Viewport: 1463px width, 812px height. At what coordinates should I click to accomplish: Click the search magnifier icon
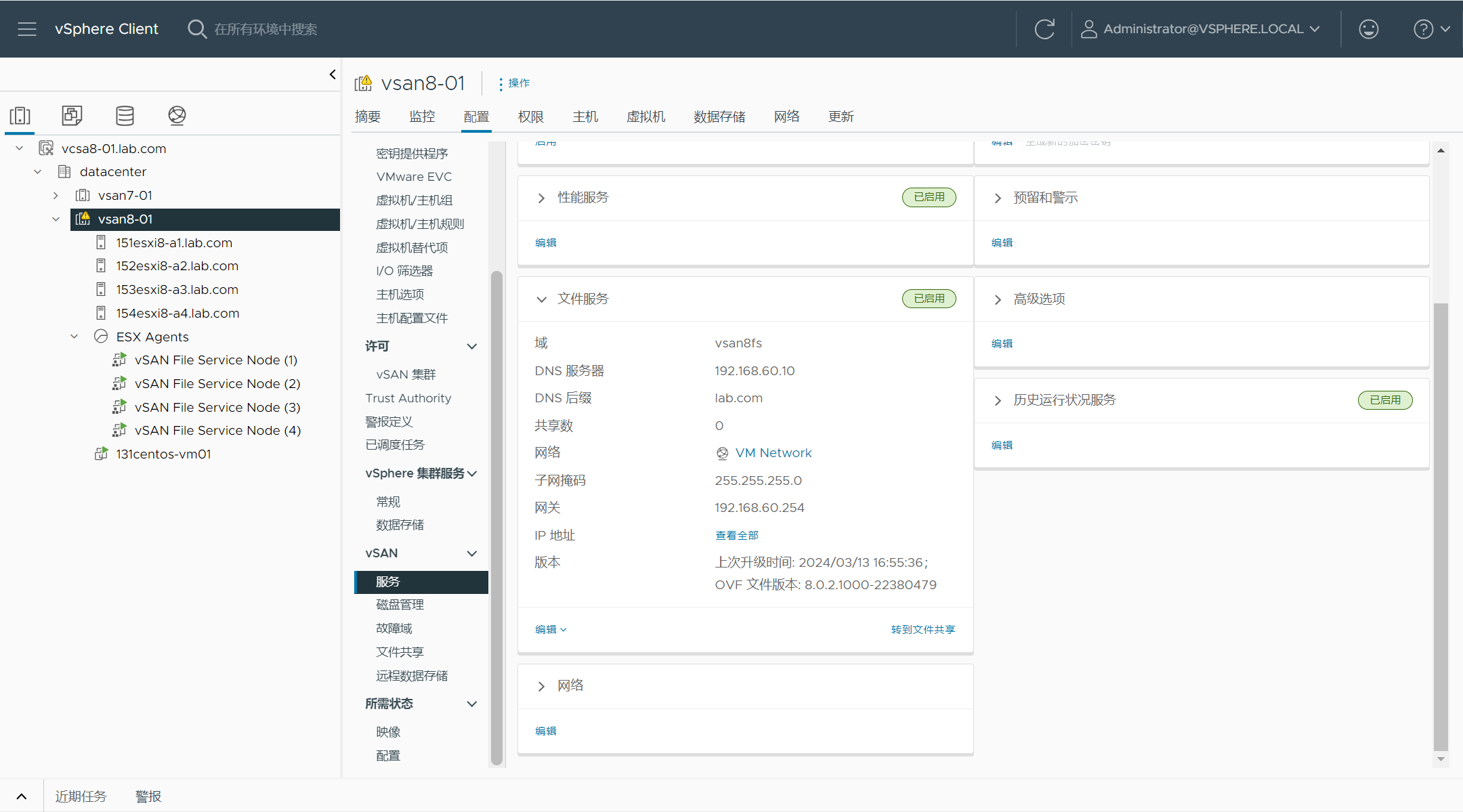tap(197, 29)
